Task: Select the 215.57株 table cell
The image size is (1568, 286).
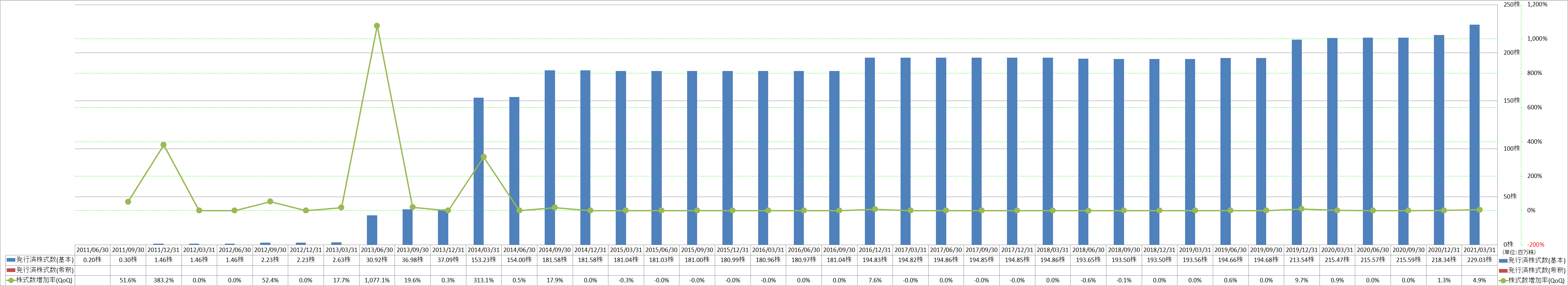Action: [x=1373, y=260]
